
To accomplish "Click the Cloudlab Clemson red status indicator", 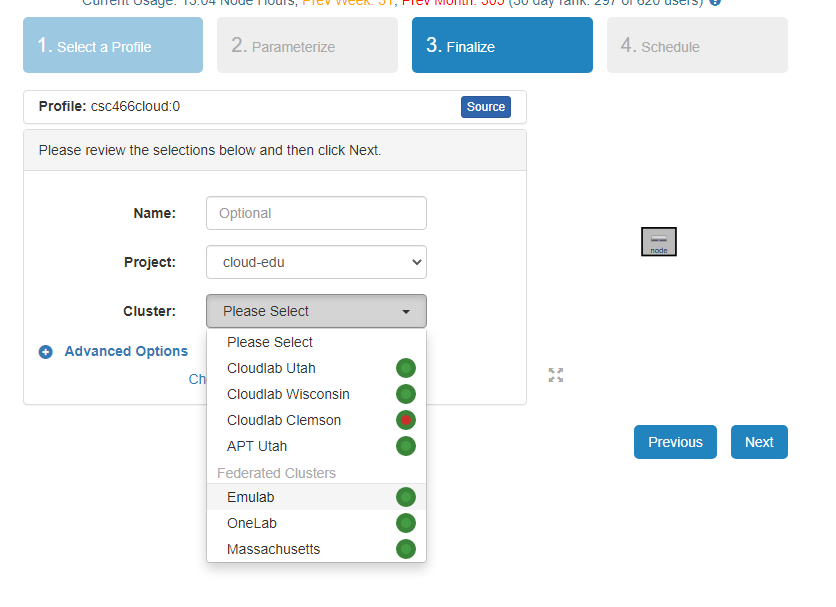I will coord(405,420).
